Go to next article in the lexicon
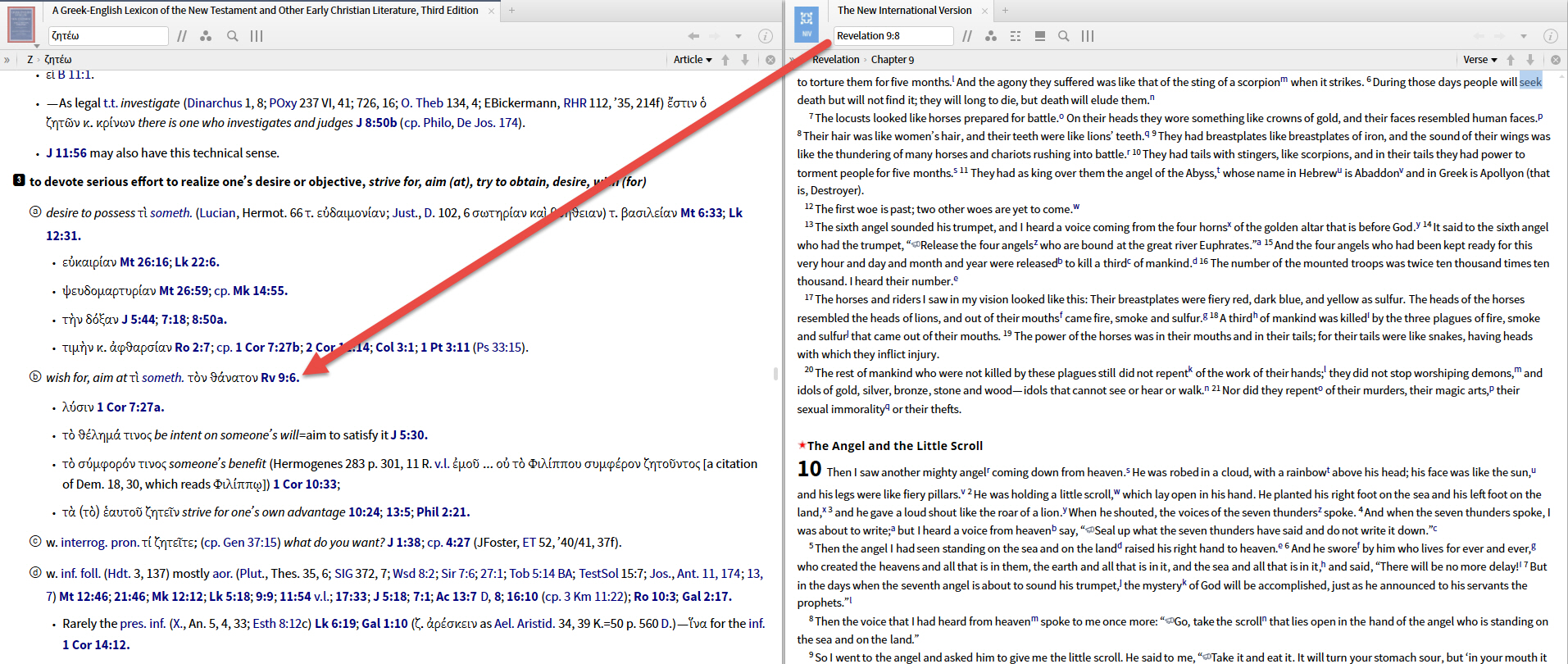Screen dimensions: 1568x664 pos(745,60)
